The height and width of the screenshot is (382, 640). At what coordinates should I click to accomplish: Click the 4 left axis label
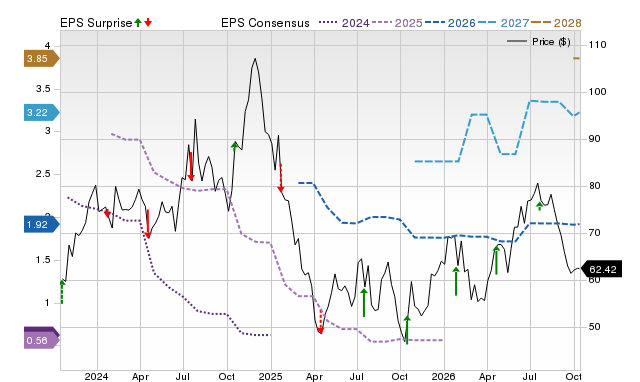click(47, 46)
